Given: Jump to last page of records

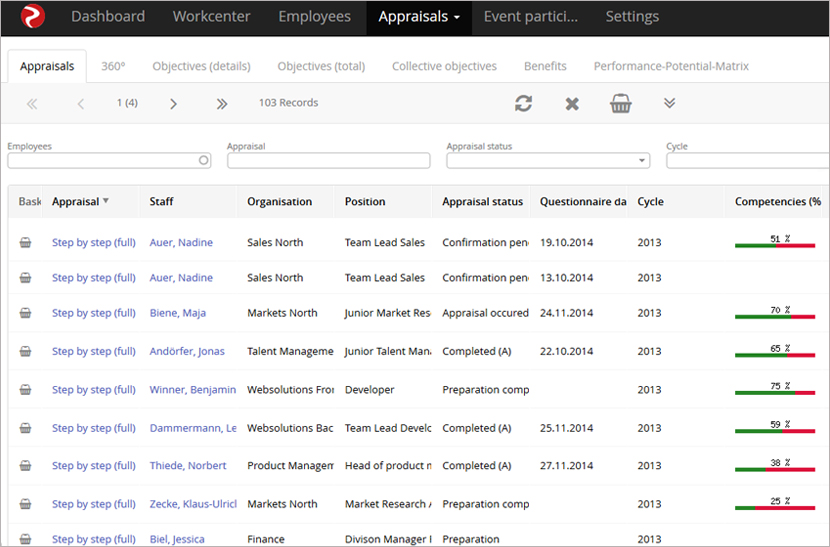Looking at the screenshot, I should (x=221, y=103).
